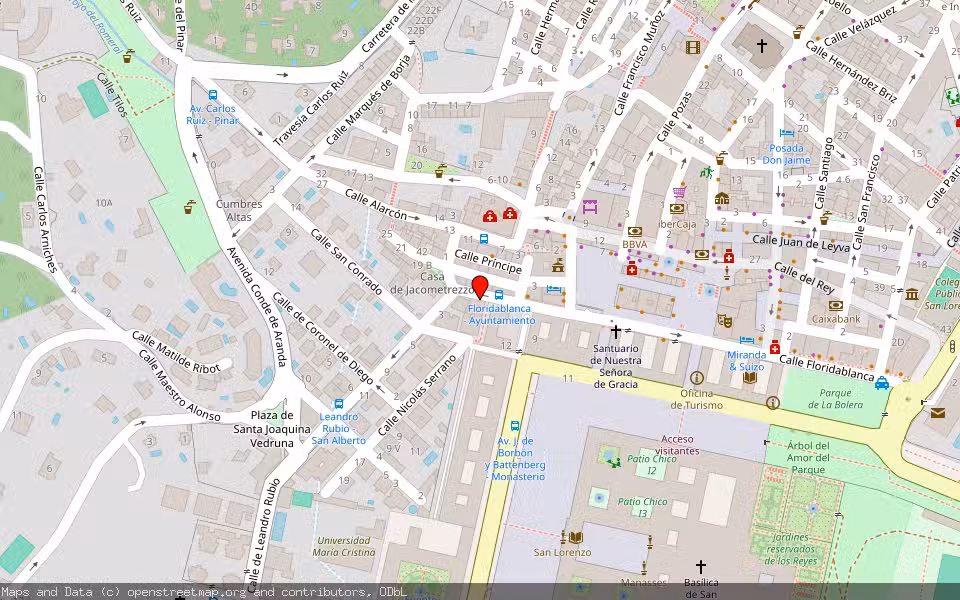Click the church cross at Santuario de Gracia
The width and height of the screenshot is (960, 600).
point(616,332)
